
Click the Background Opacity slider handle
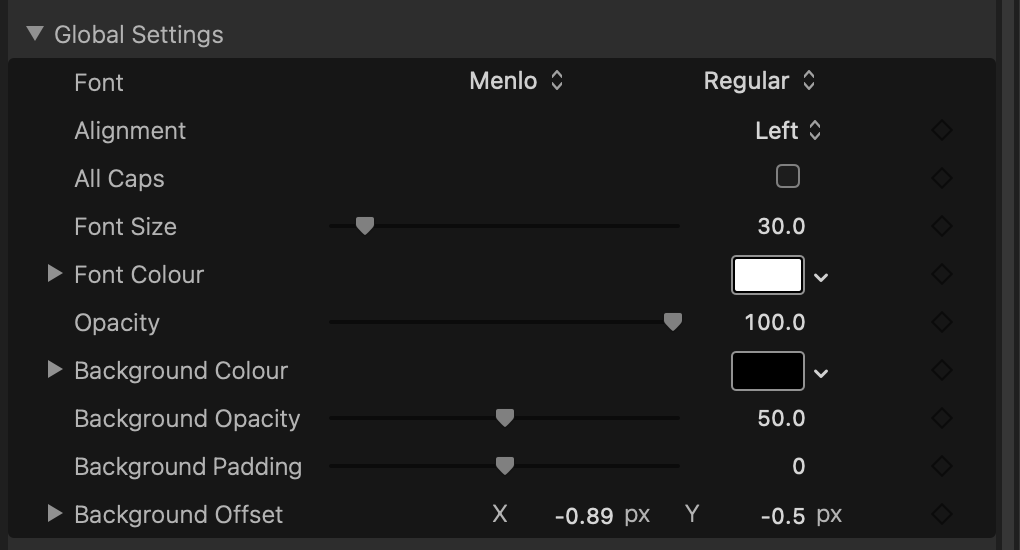coord(505,417)
